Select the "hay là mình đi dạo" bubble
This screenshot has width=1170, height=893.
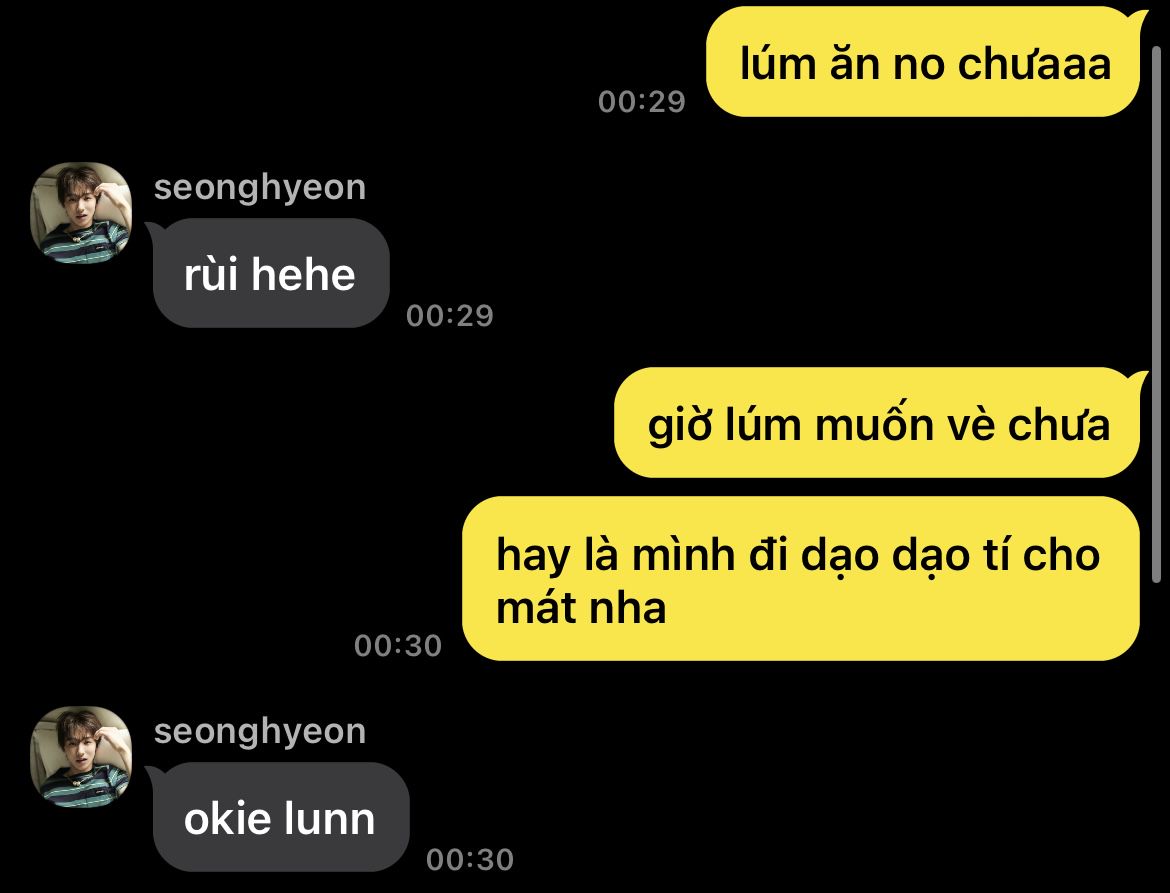(801, 579)
